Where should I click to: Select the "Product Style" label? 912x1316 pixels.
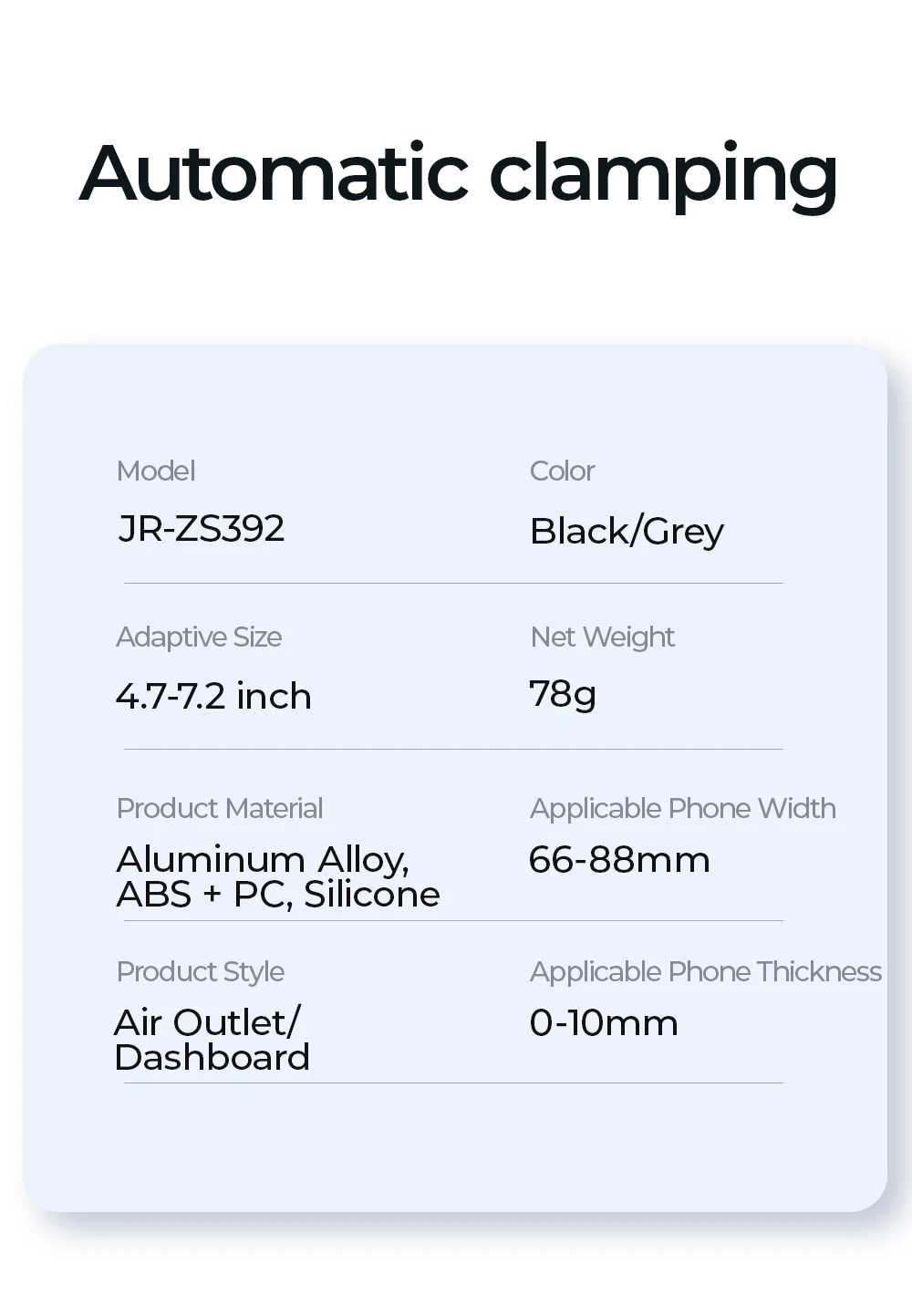click(201, 971)
